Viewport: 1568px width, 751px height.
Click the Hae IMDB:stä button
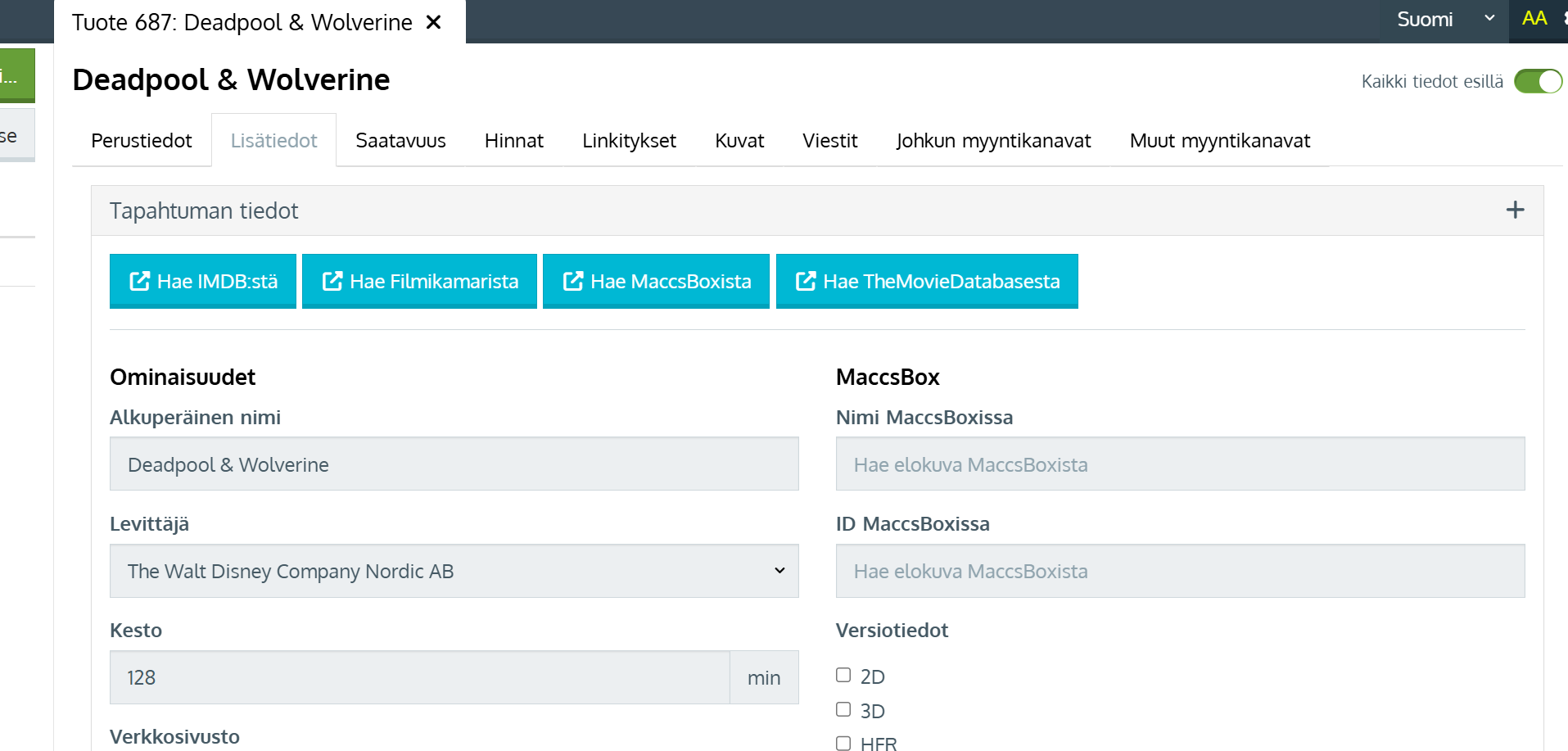point(203,281)
